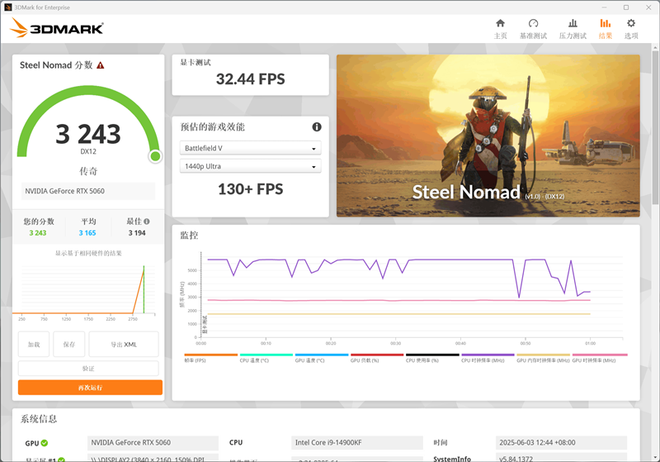This screenshot has height=462, width=660.
Task: Open the Battlefield V game dropdown
Action: pos(250,148)
